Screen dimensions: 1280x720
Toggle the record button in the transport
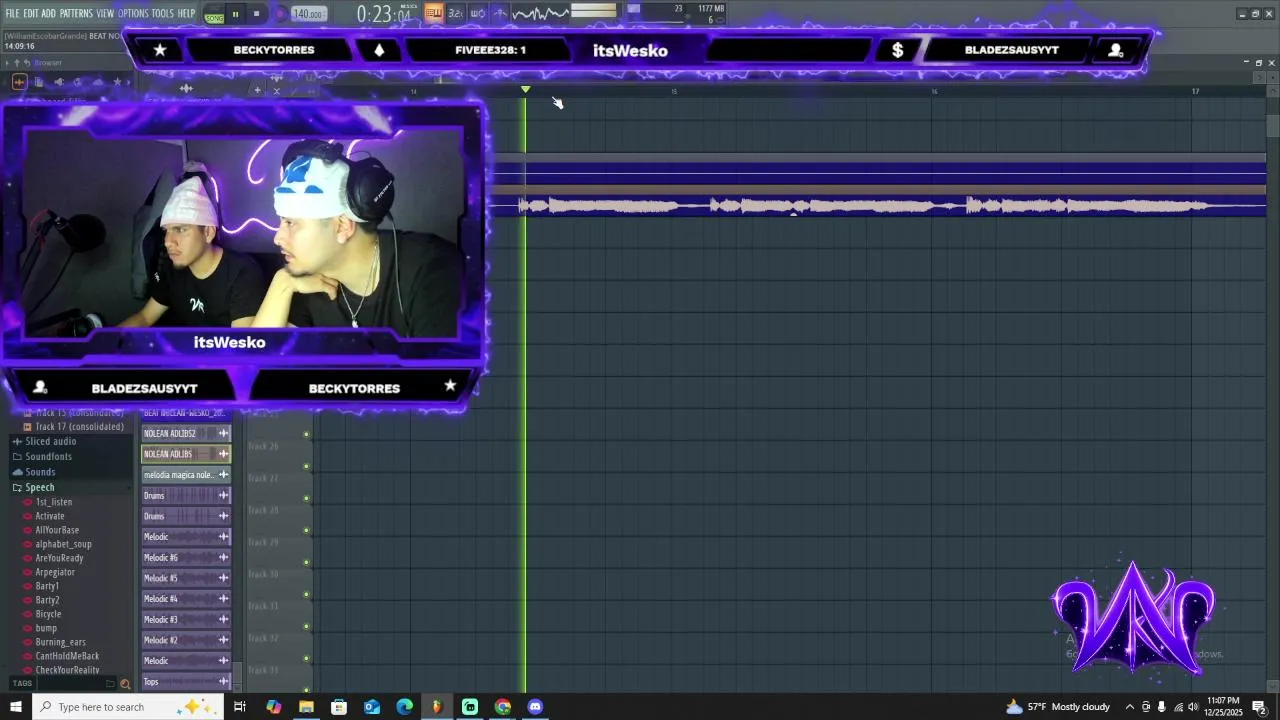281,14
